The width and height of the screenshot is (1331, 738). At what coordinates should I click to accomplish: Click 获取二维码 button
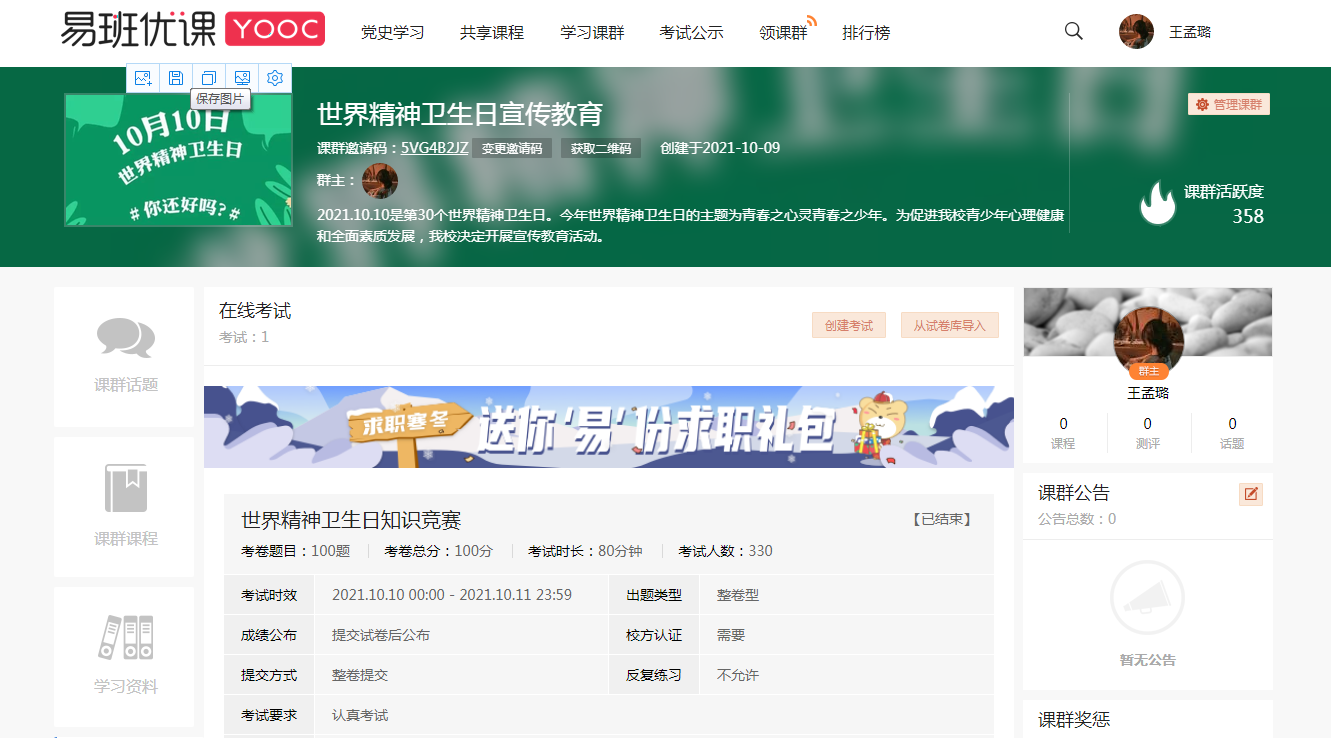[x=601, y=149]
